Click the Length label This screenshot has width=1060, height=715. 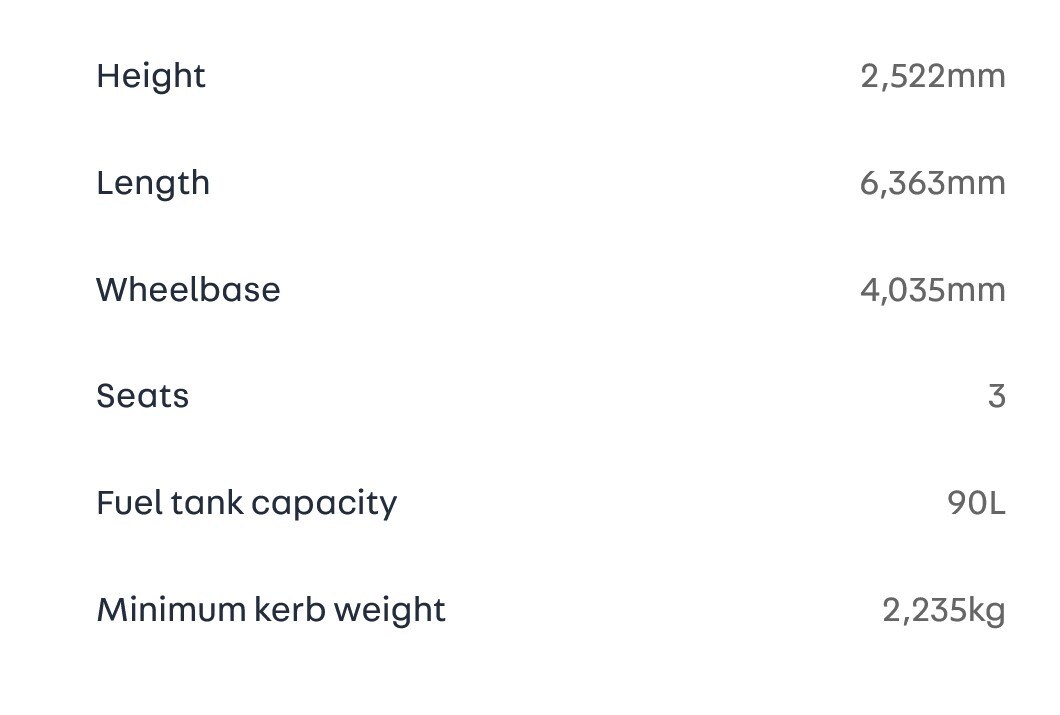click(x=153, y=183)
